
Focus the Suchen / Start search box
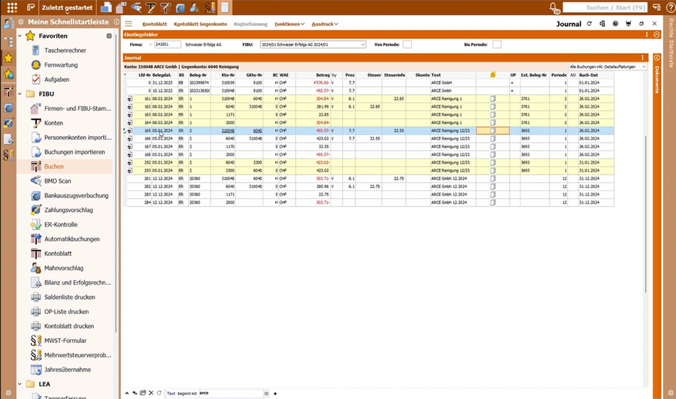[x=605, y=7]
